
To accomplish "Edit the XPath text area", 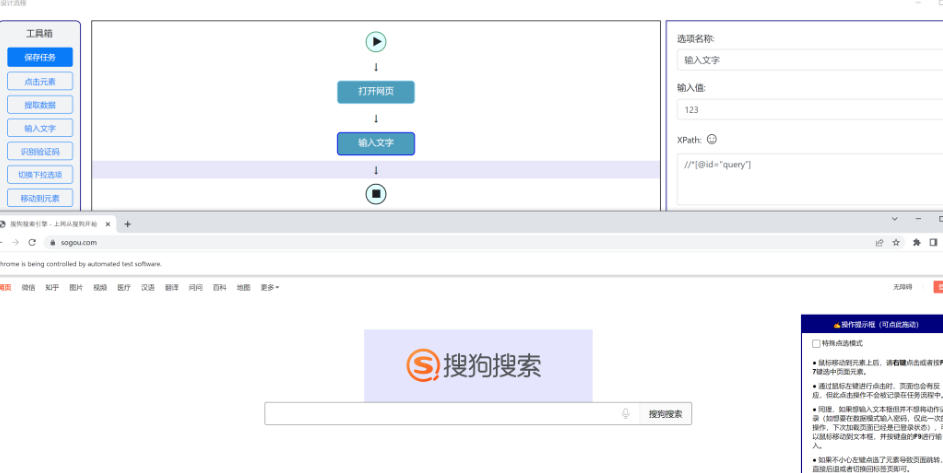I will [x=809, y=179].
